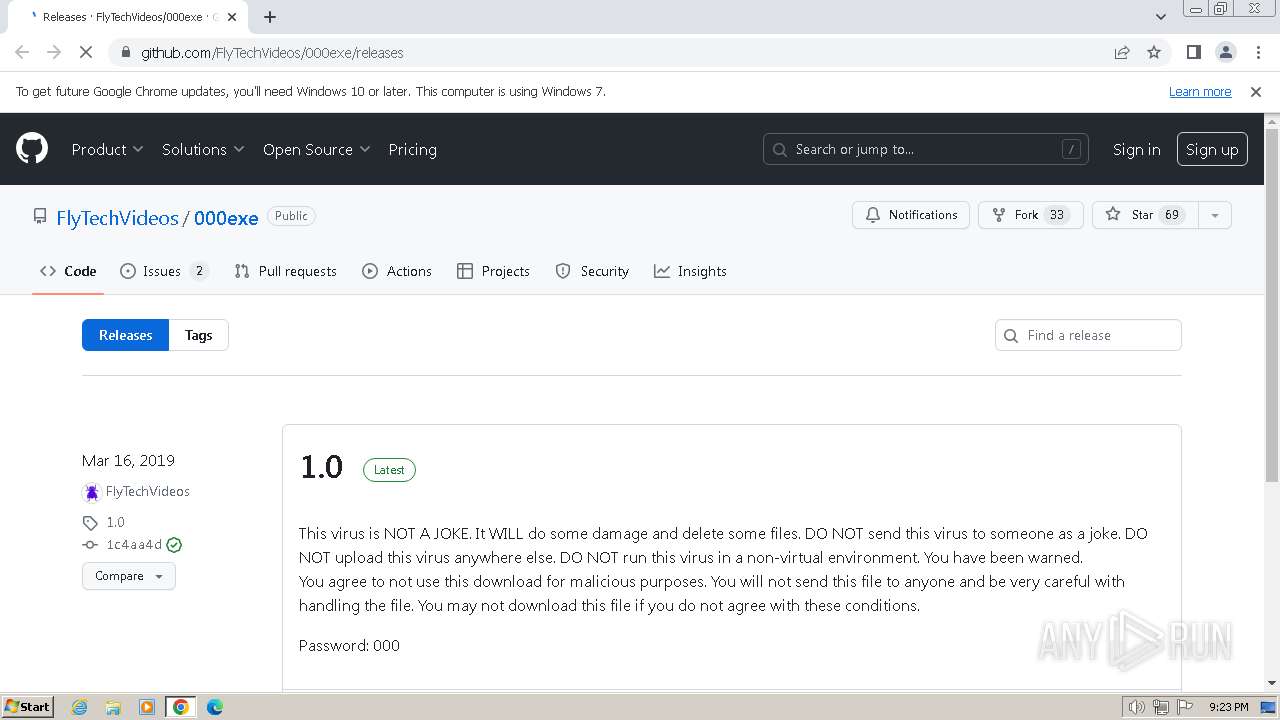Open the 1.0 release title
This screenshot has height=720, width=1280.
321,467
